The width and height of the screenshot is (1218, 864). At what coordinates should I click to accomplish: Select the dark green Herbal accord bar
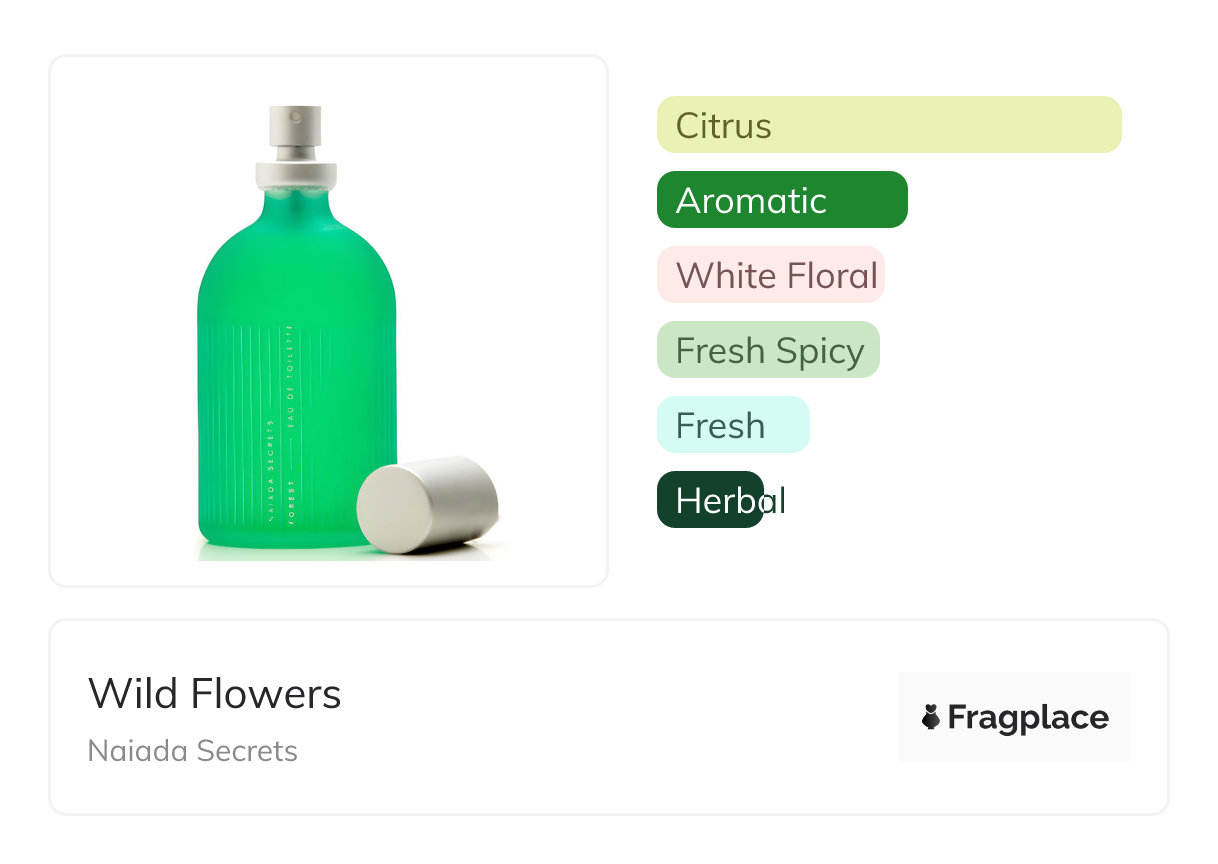(710, 500)
